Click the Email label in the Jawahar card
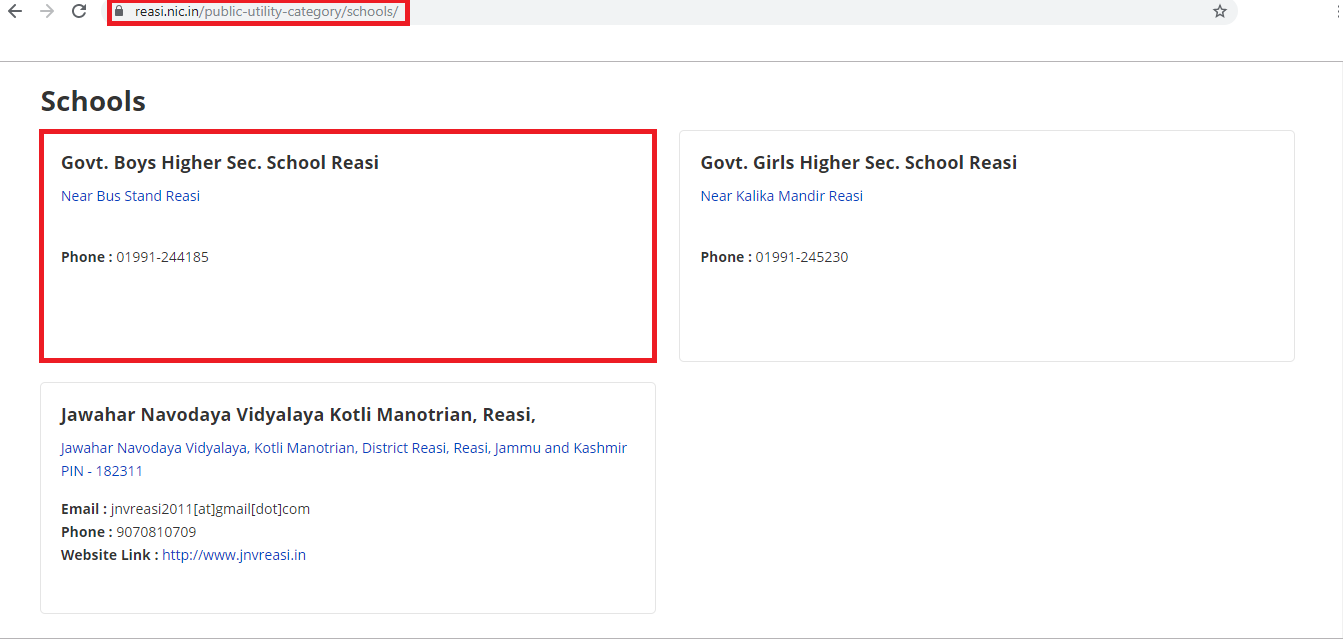This screenshot has width=1343, height=643. click(83, 509)
